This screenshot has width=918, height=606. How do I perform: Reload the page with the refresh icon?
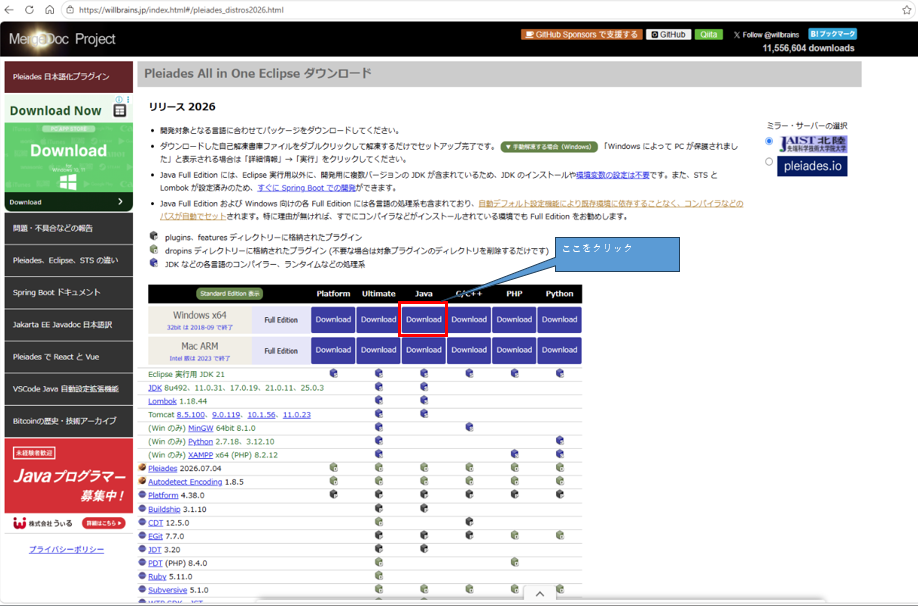29,10
